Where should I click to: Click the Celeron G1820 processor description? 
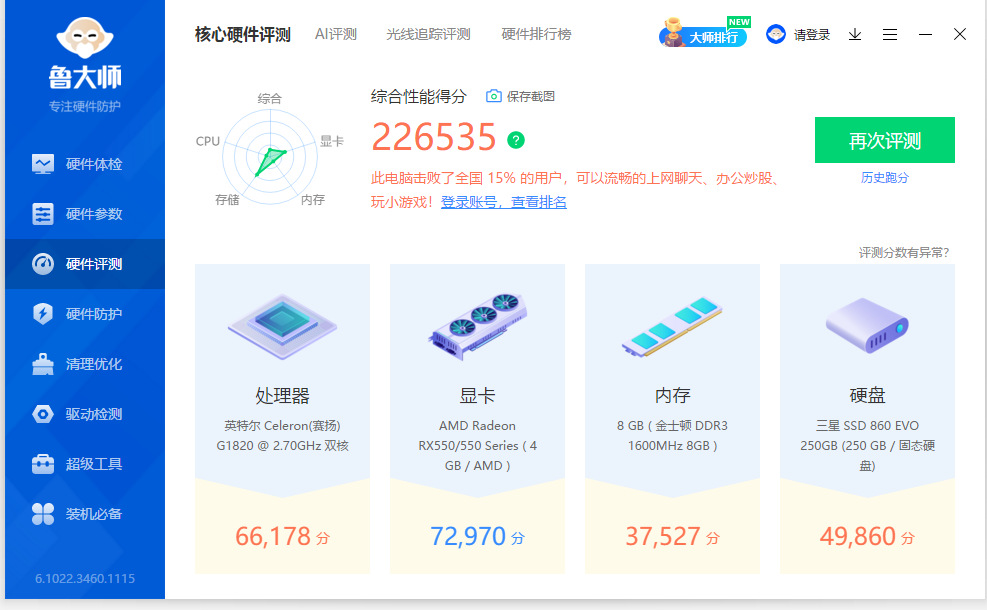point(282,436)
